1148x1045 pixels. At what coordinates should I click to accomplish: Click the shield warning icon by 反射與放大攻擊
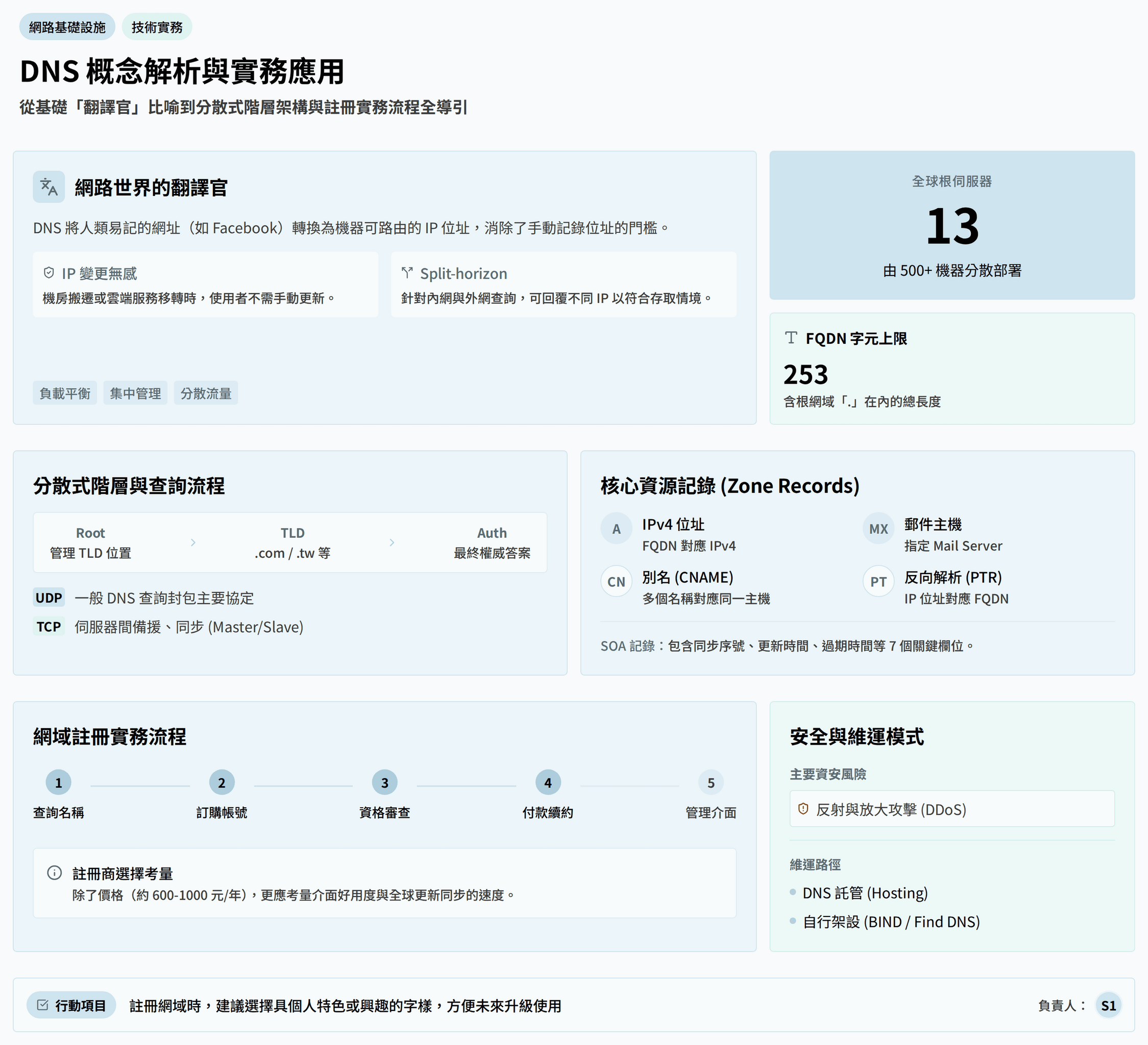pyautogui.click(x=803, y=809)
